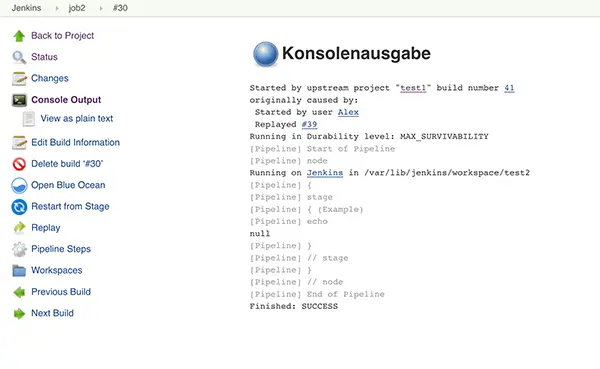Open Blue Ocean view link
Viewport: 600px width, 369px height.
[x=68, y=185]
